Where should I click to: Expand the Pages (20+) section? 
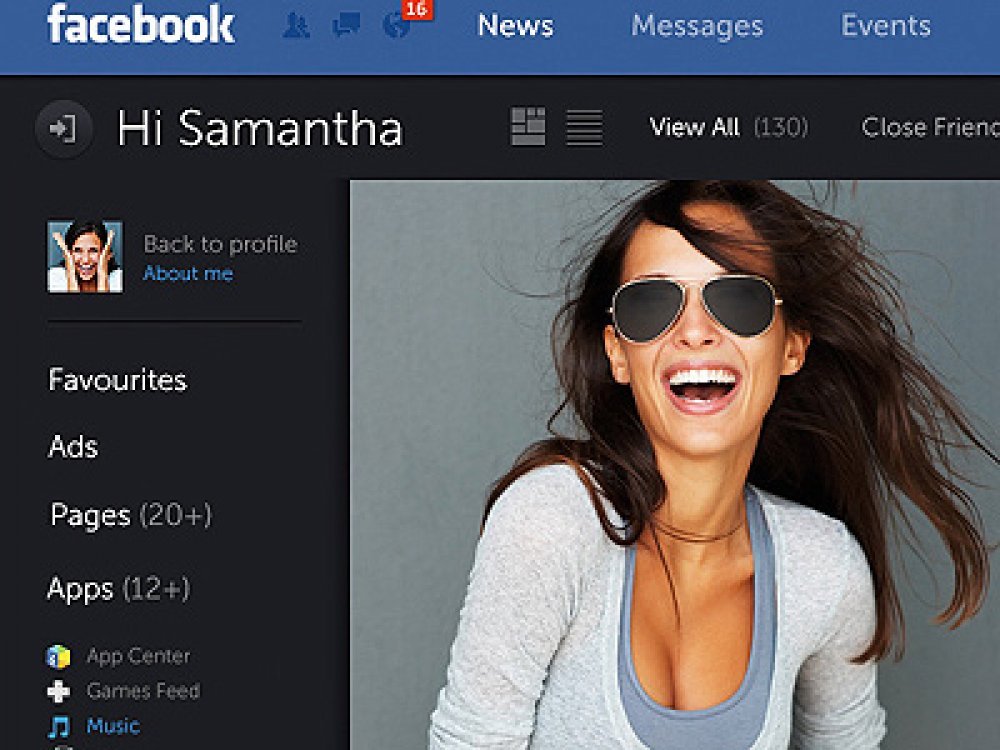[131, 515]
